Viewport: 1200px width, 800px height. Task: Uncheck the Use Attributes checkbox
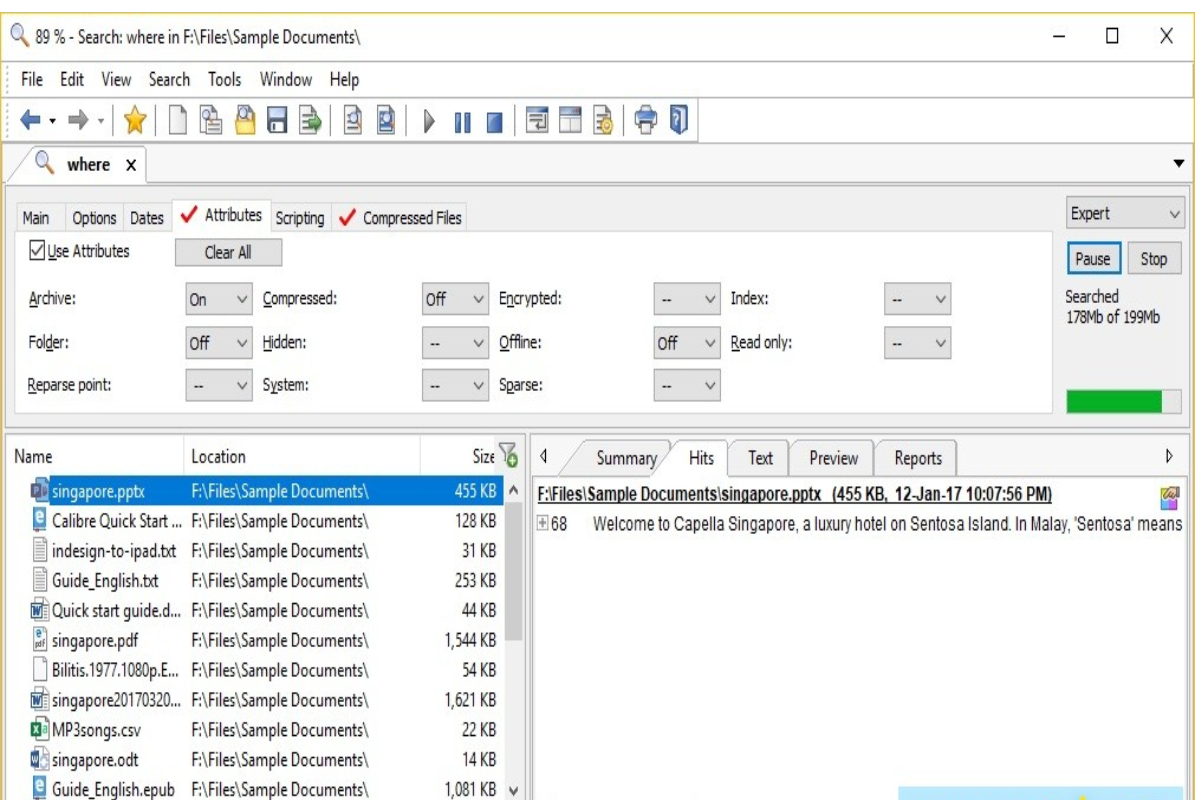37,251
